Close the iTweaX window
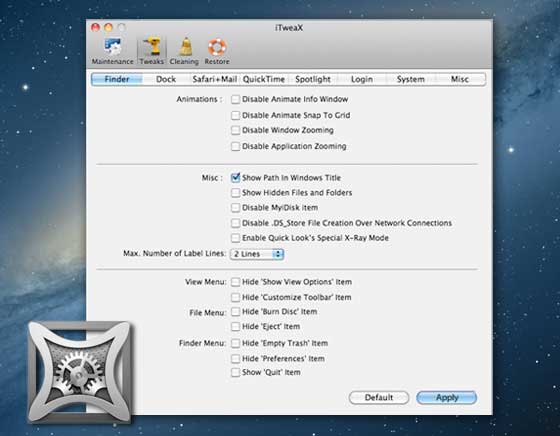Image resolution: width=560 pixels, height=436 pixels. coord(95,27)
